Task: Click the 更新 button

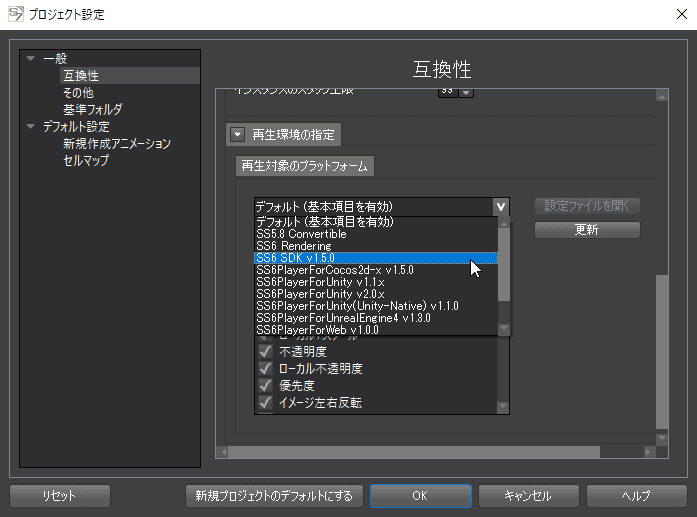Action: 587,230
